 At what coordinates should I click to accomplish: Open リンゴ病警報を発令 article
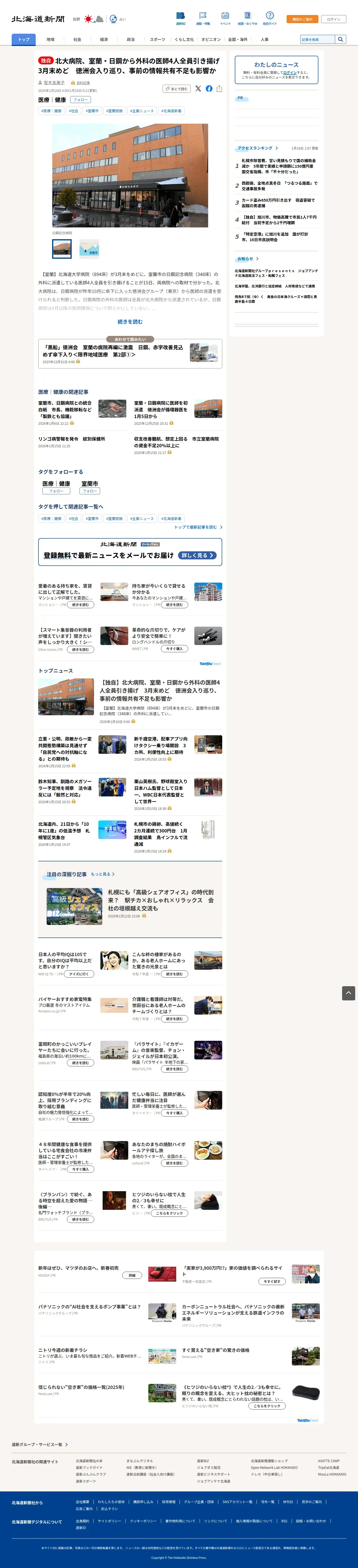[71, 439]
